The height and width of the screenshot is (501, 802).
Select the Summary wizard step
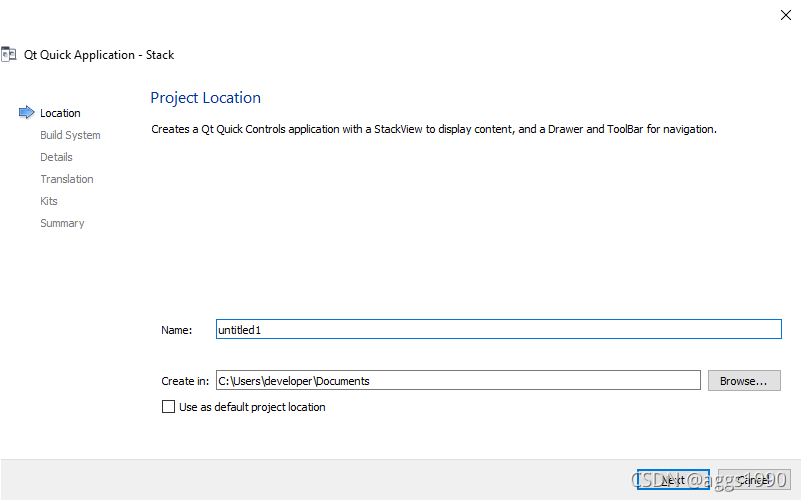62,223
